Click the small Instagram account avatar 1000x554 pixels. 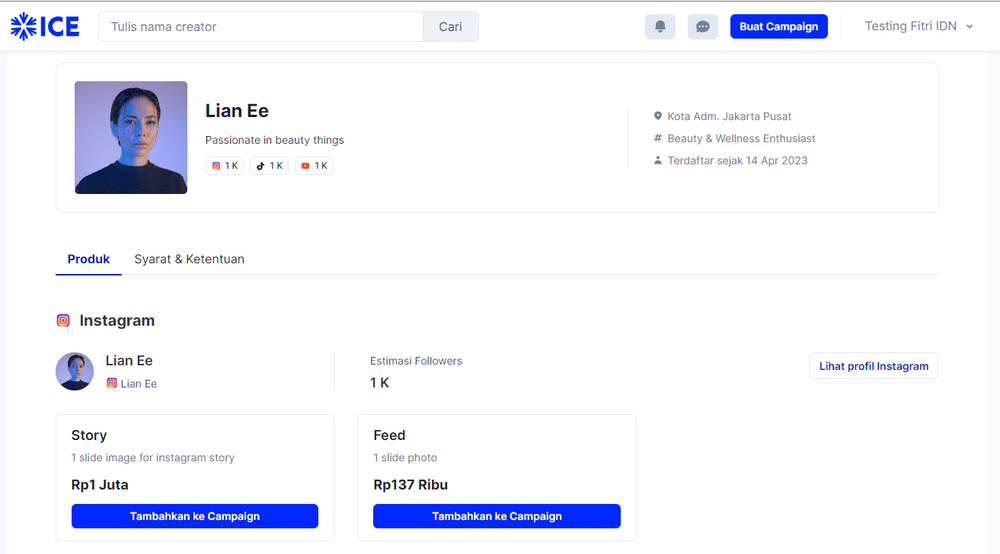click(75, 371)
